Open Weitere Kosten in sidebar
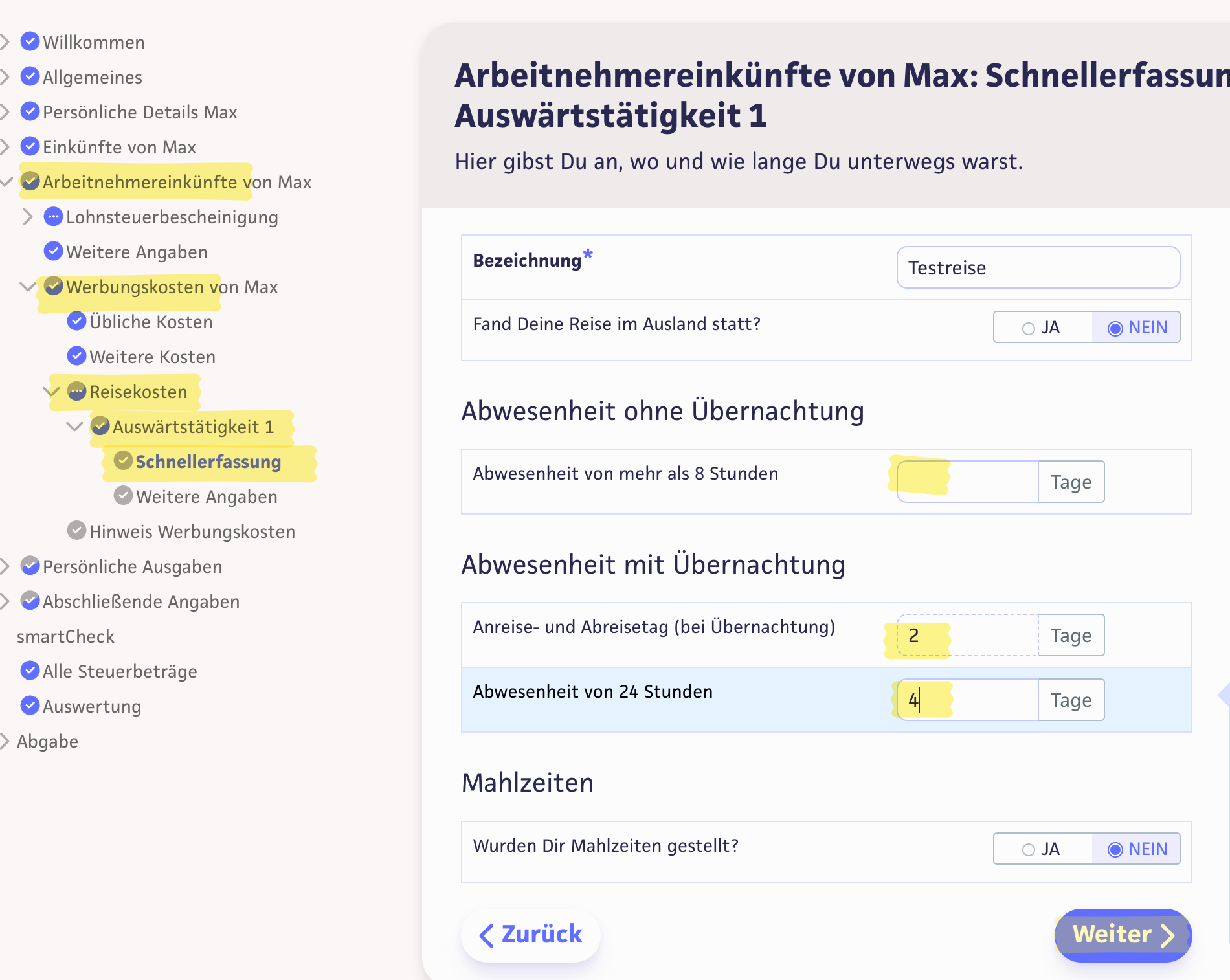This screenshot has height=980, width=1230. [152, 357]
